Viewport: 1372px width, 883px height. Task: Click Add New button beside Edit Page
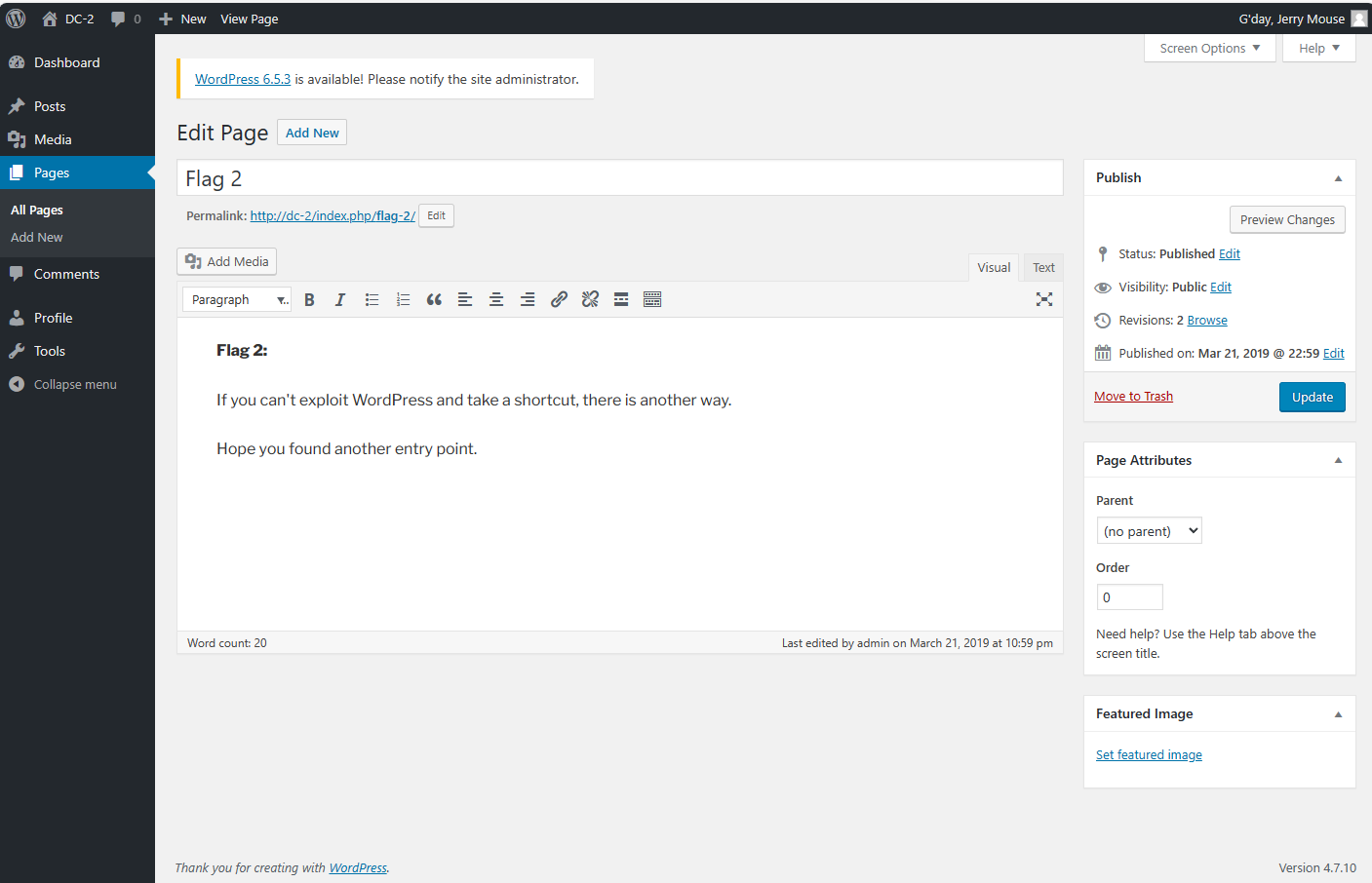[x=312, y=133]
